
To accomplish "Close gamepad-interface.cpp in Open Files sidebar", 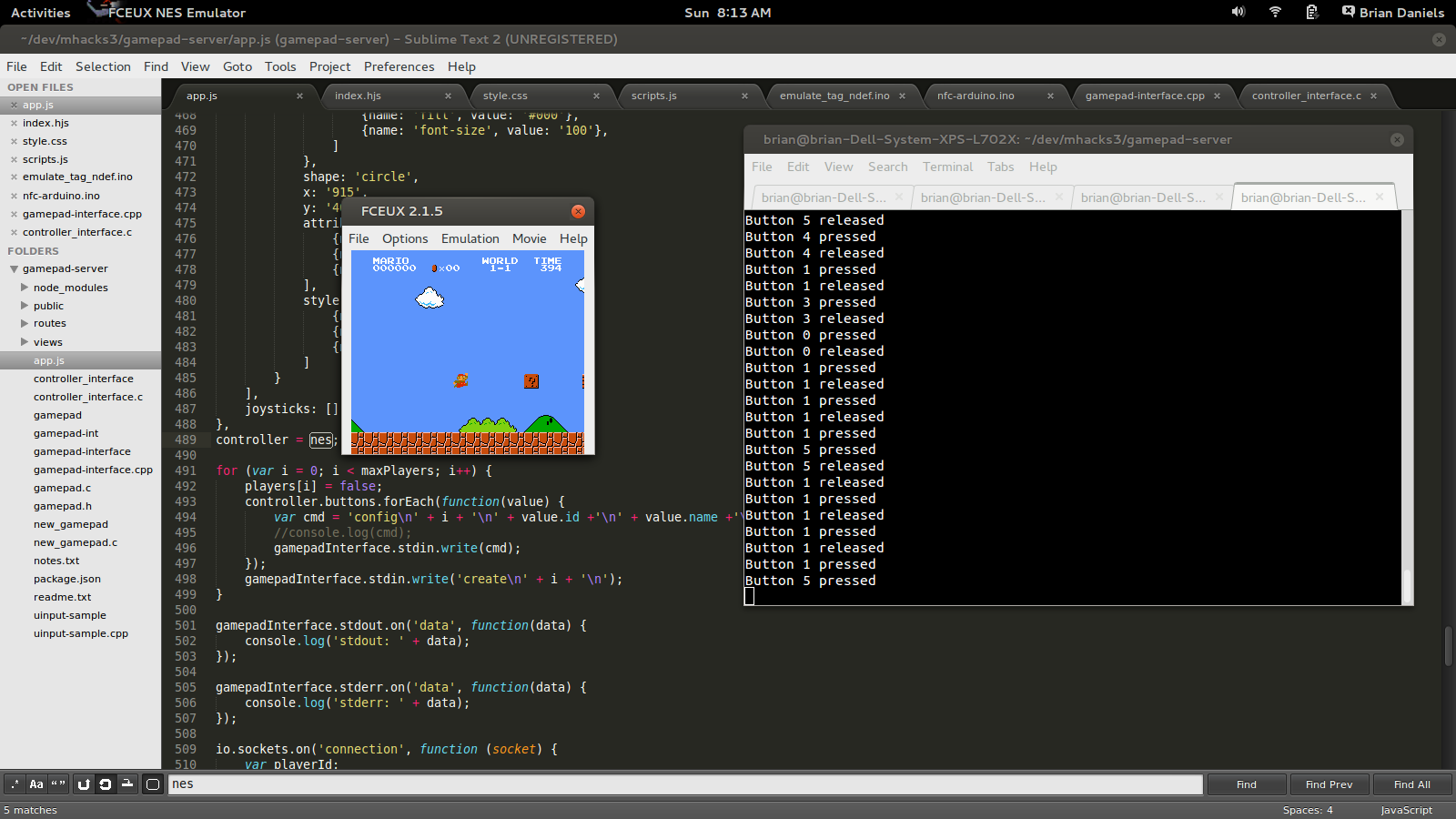I will click(14, 215).
